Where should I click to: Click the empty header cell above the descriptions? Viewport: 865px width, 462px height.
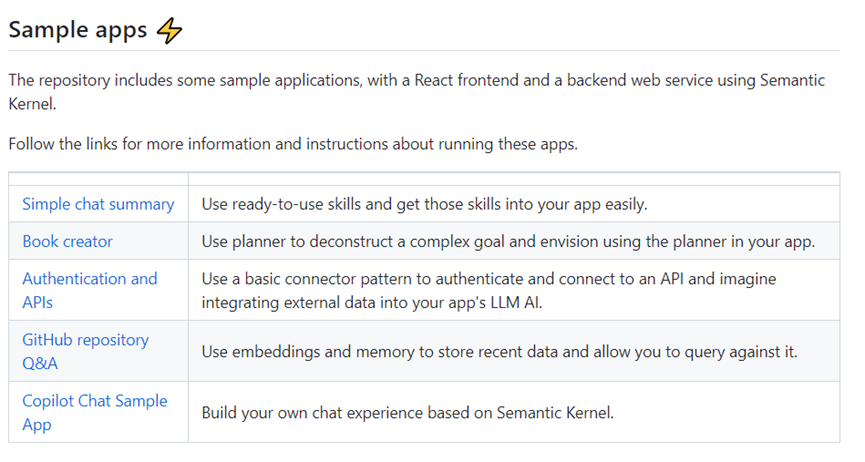pos(514,179)
